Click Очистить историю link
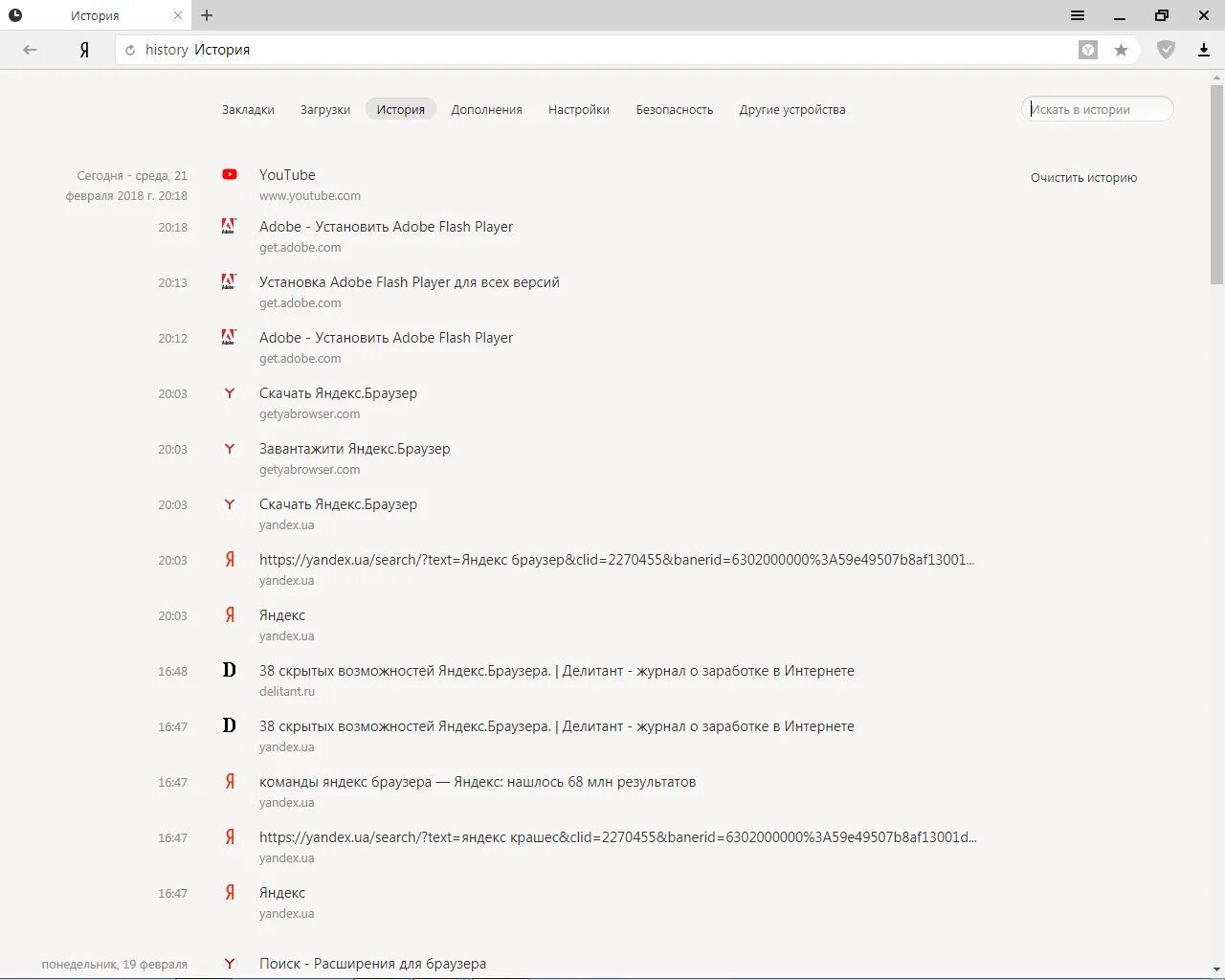 (1083, 177)
